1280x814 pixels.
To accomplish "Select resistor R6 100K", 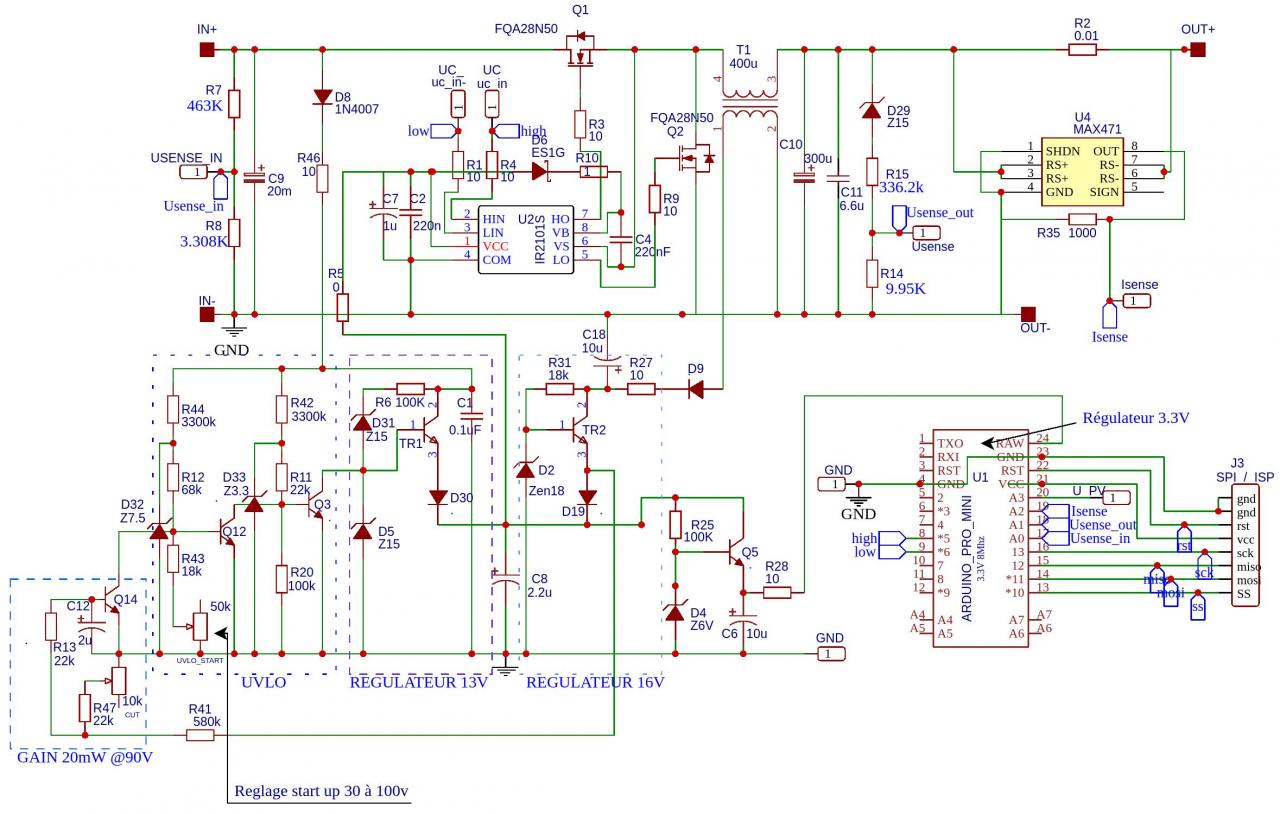I will 411,388.
